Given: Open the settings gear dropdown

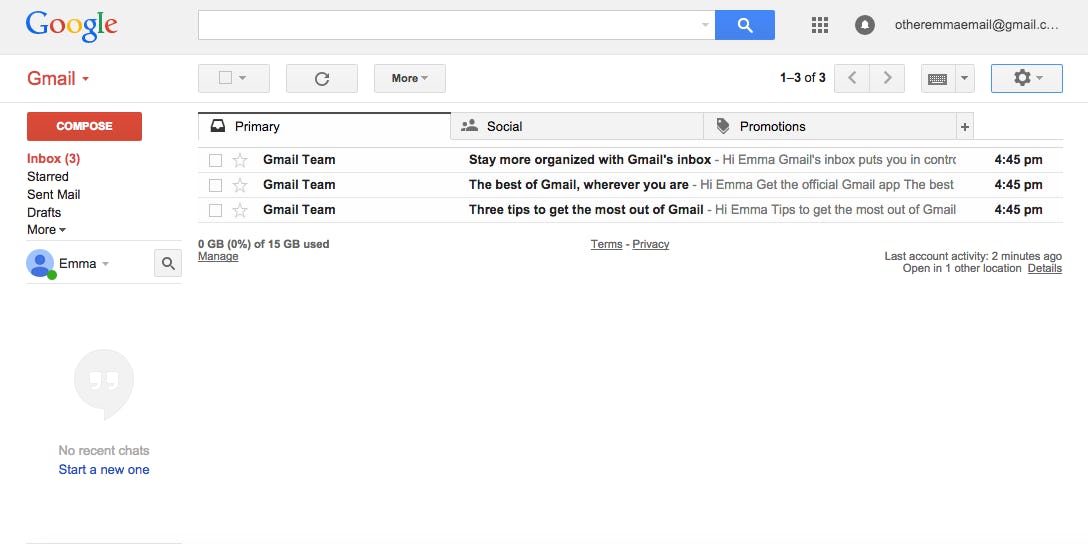Looking at the screenshot, I should click(x=1026, y=78).
